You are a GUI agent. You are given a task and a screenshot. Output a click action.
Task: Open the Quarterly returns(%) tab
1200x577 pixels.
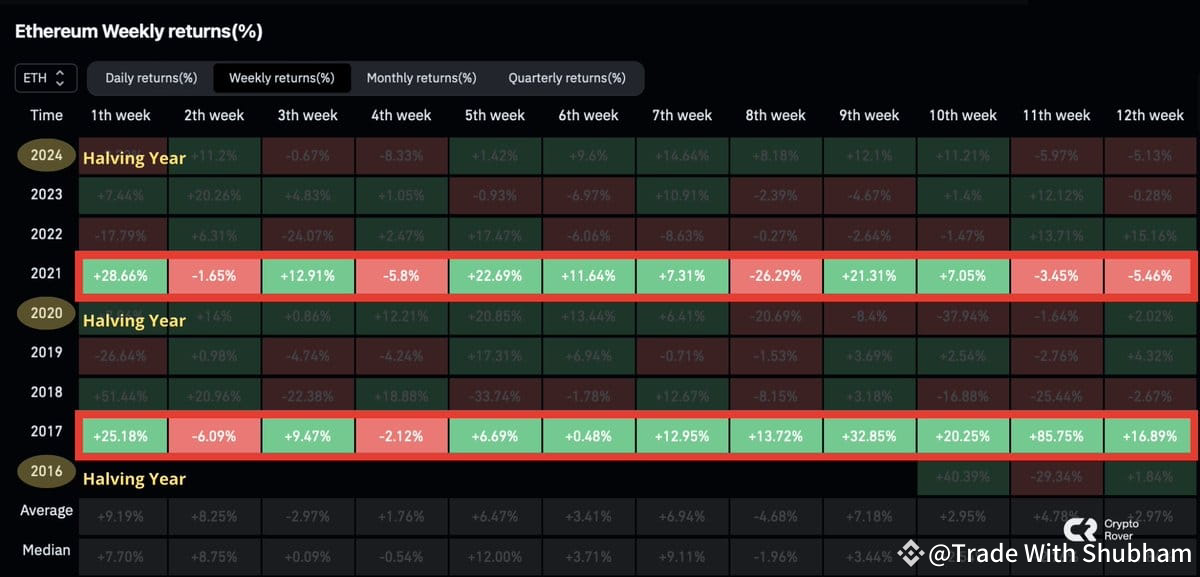pyautogui.click(x=567, y=78)
